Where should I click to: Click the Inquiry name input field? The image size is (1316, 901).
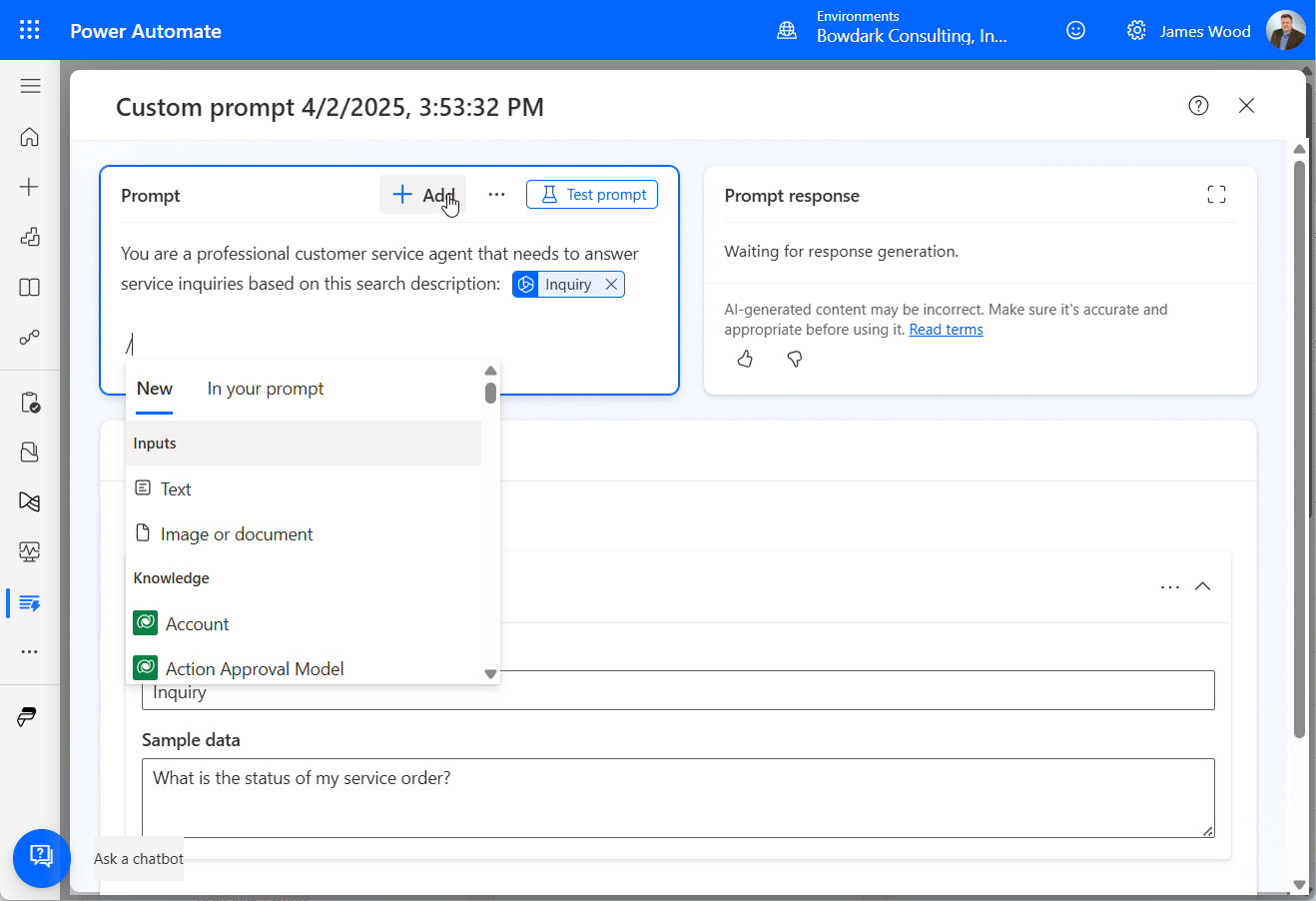point(678,691)
